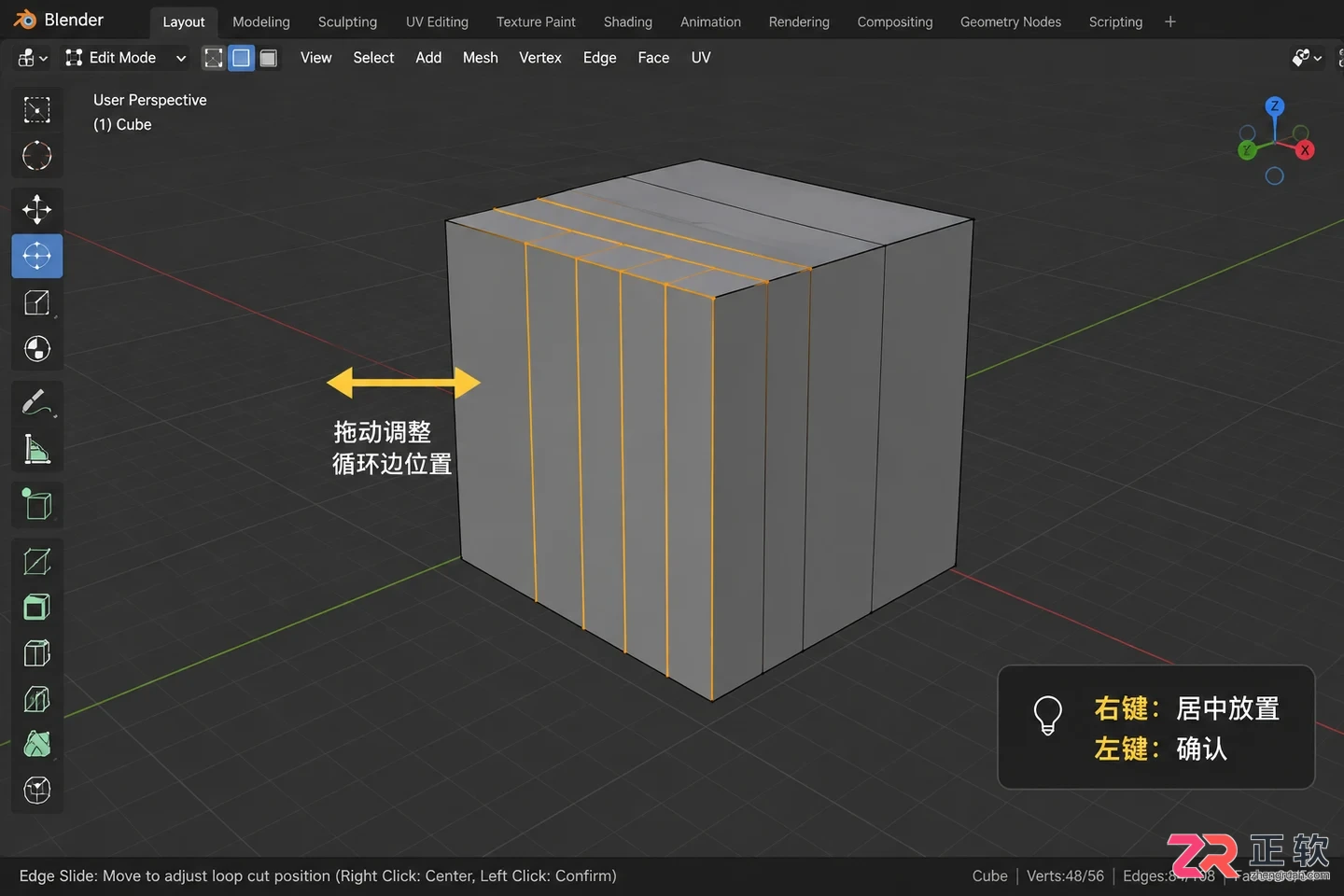
Task: Select the Inset Faces tool
Action: pyautogui.click(x=37, y=608)
